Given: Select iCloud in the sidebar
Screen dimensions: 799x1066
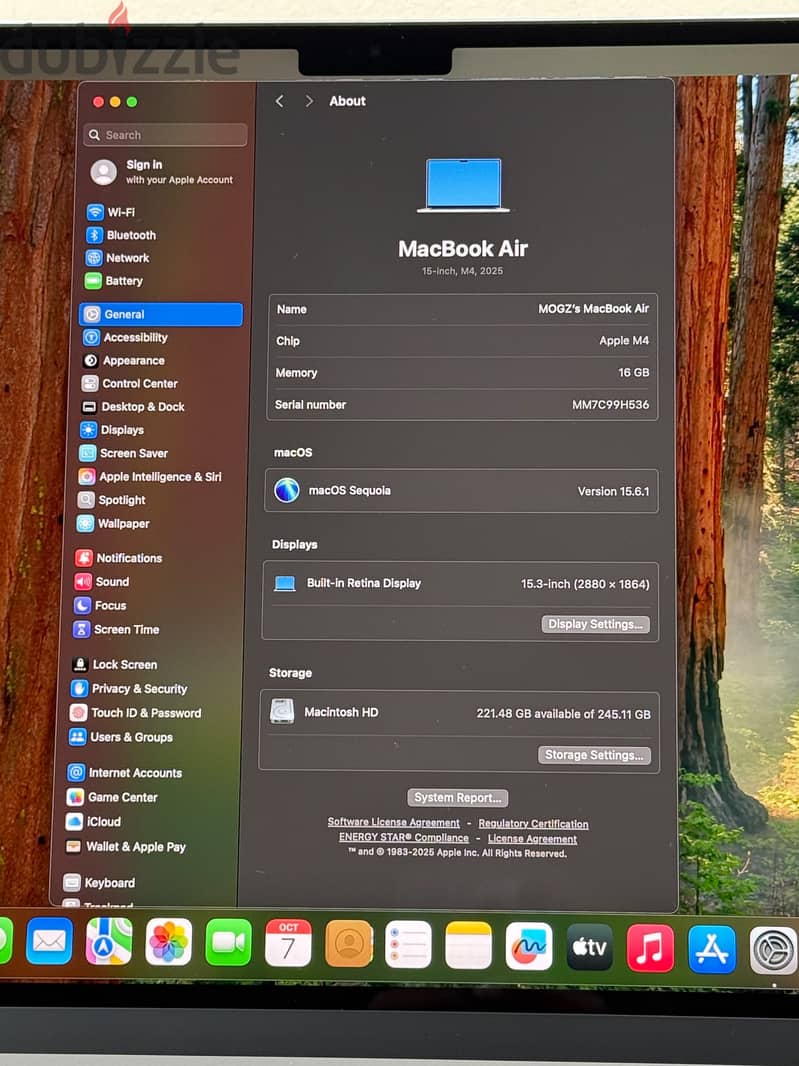Looking at the screenshot, I should 93,822.
